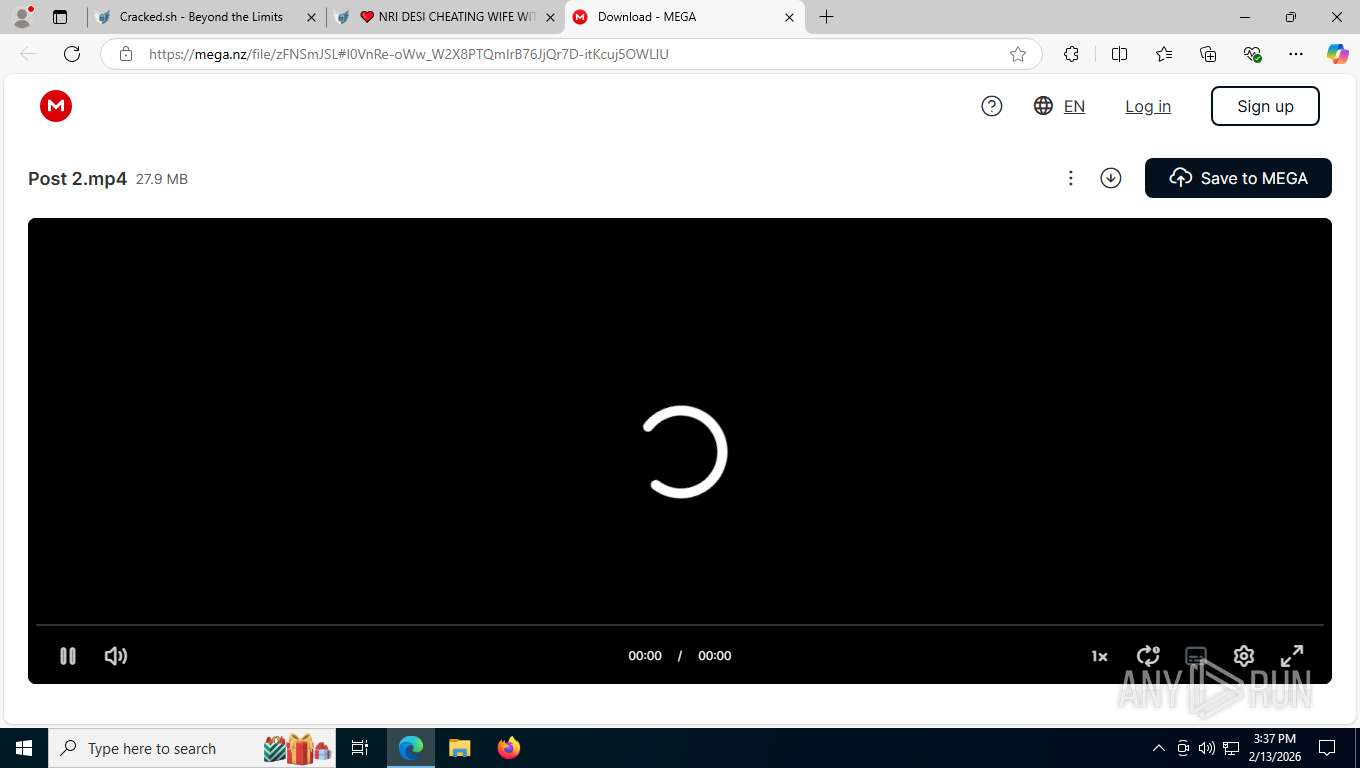Open the three-dot file options menu
Screen dimensions: 1360x768
pos(1070,178)
